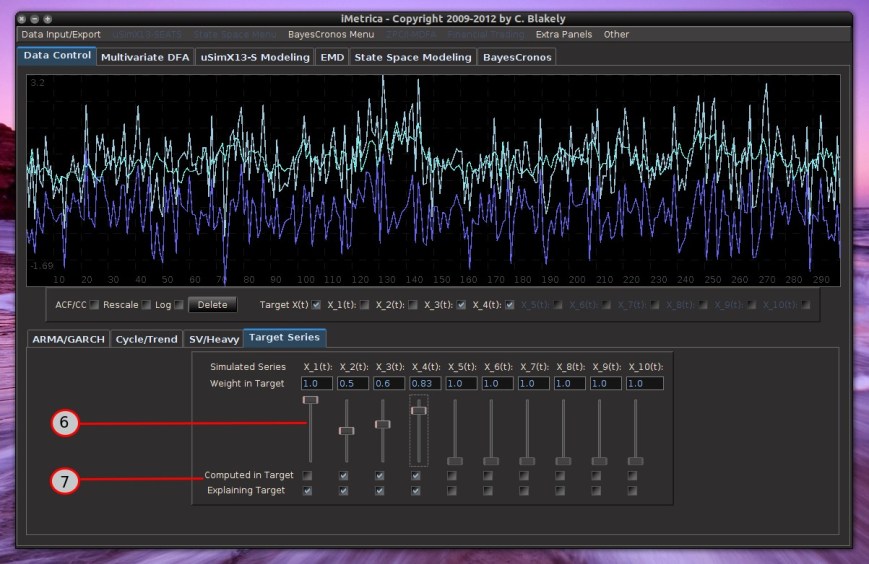Switch to the uSimX13-S Modeling tab

tap(254, 57)
